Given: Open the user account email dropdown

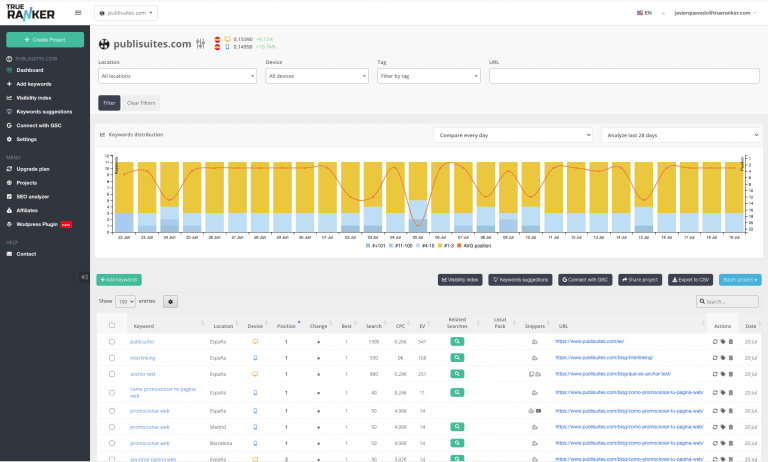Looking at the screenshot, I should (715, 13).
